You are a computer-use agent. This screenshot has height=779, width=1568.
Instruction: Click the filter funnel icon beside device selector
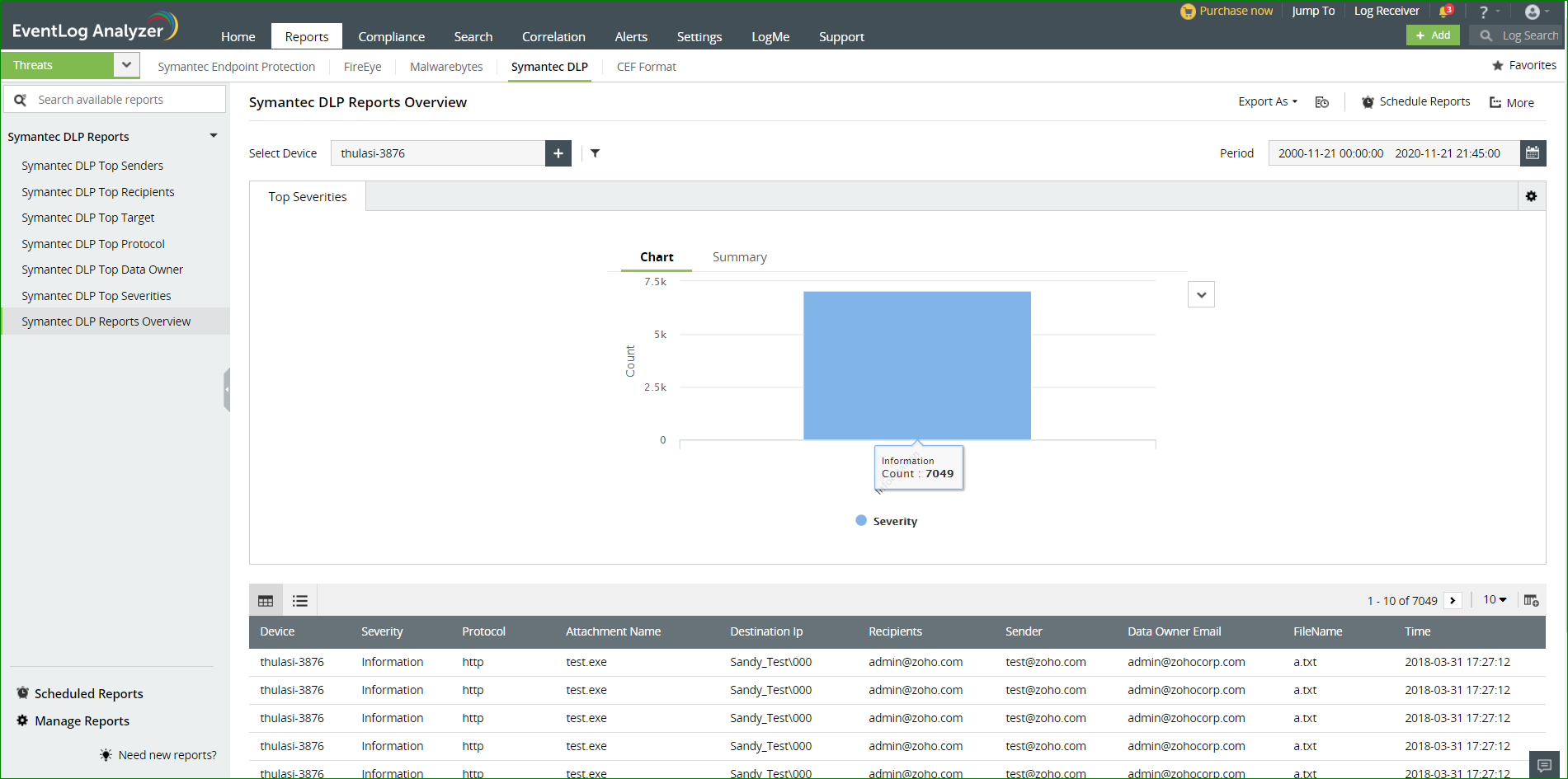pyautogui.click(x=595, y=153)
